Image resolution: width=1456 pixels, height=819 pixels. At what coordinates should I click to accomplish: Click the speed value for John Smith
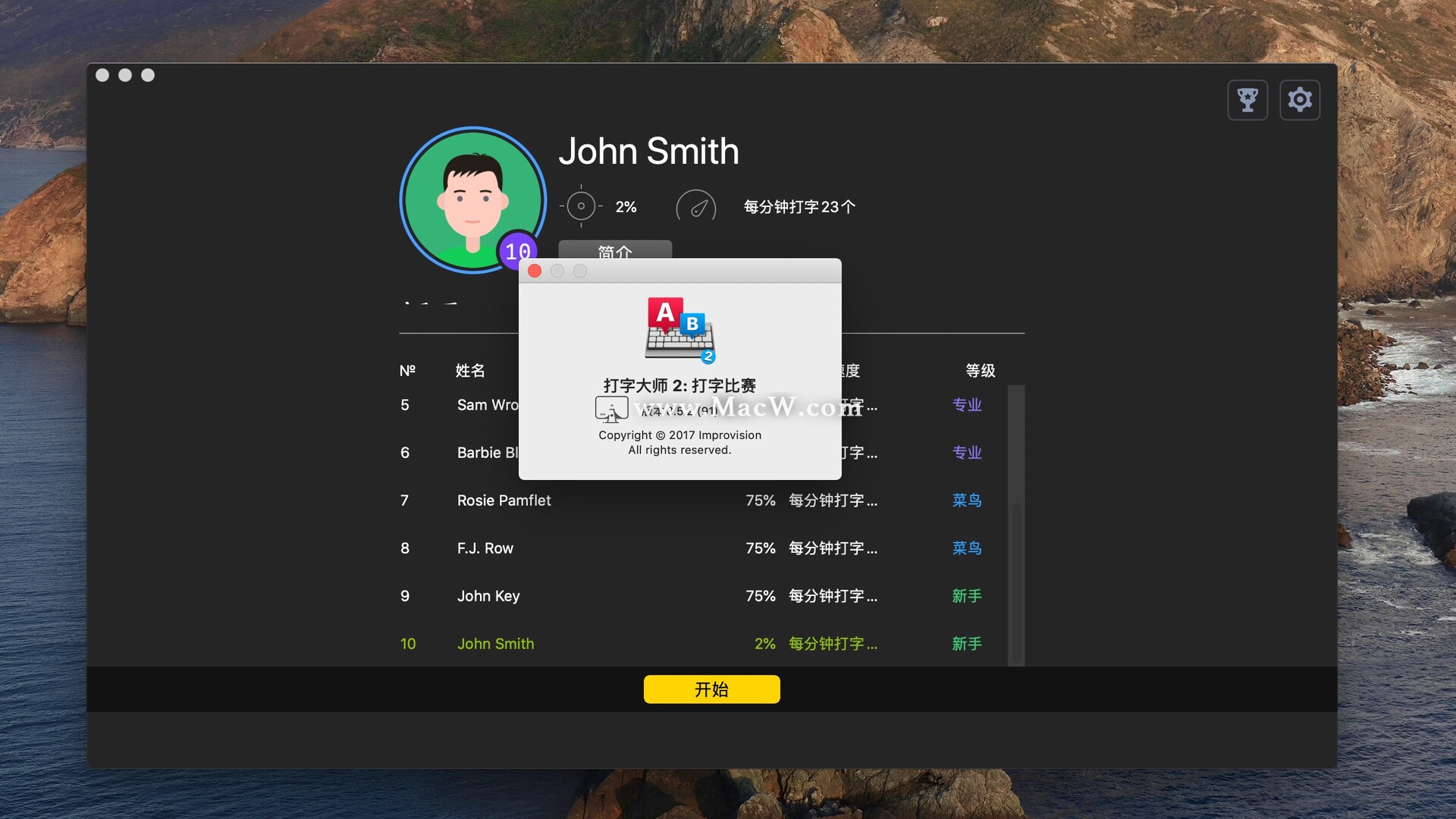pos(833,644)
